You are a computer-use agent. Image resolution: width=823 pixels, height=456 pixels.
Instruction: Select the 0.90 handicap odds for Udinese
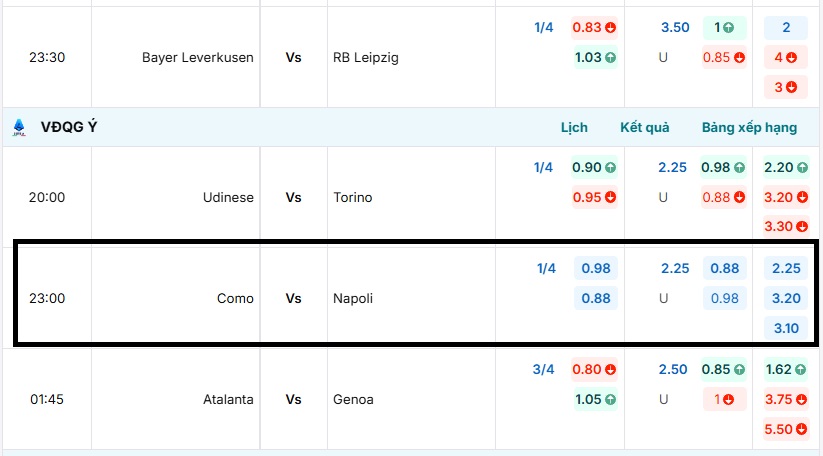[x=594, y=168]
